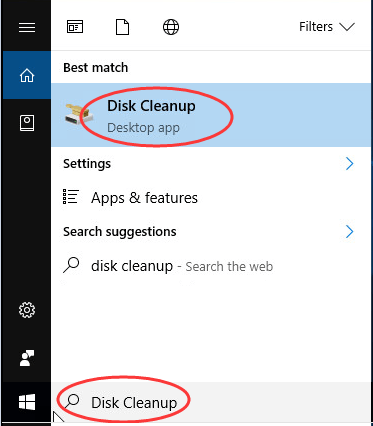
Task: Click the Search suggestions header text
Action: [x=120, y=232]
